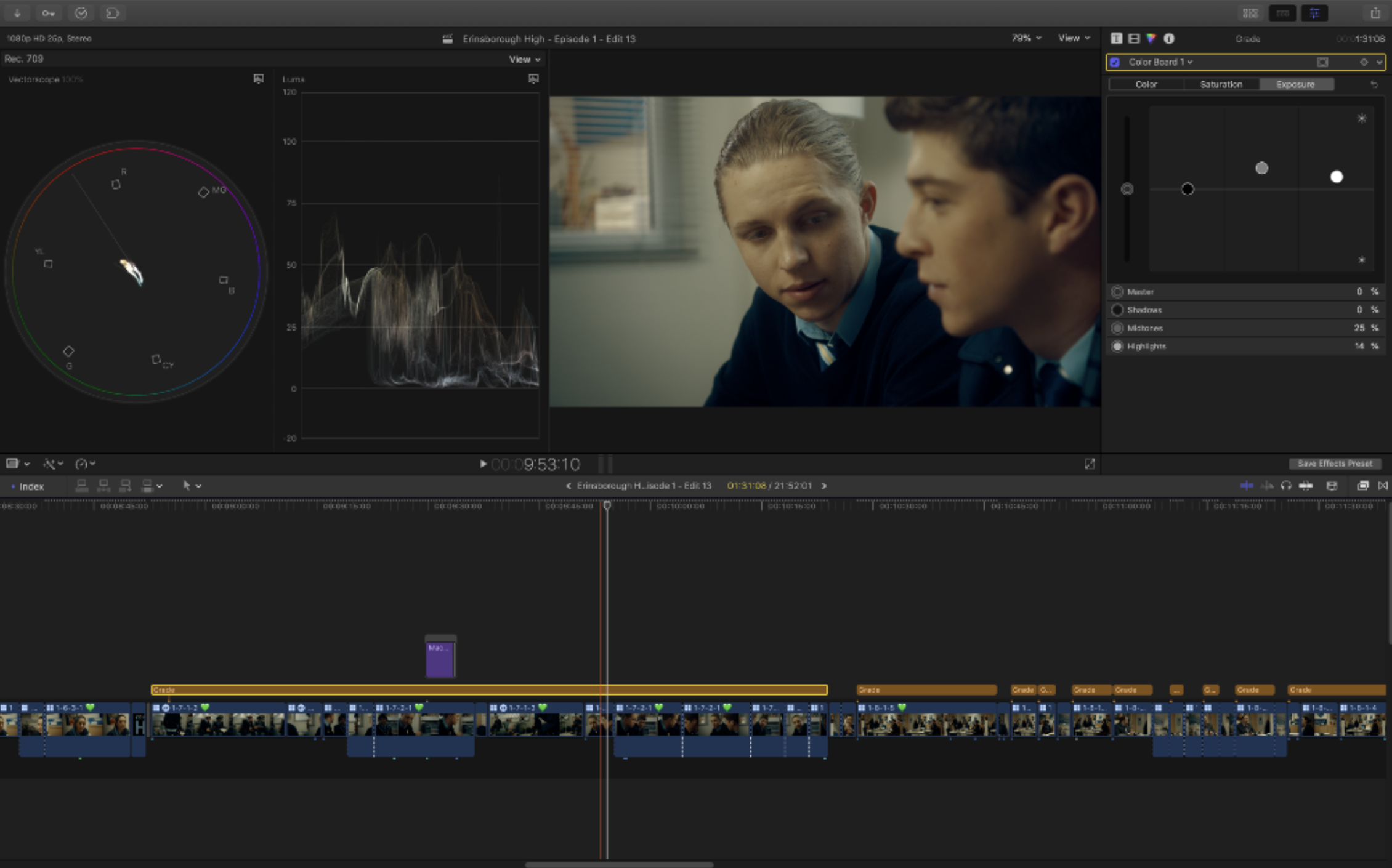This screenshot has height=868, width=1392.
Task: Click Save Effects Preset button
Action: point(1334,464)
